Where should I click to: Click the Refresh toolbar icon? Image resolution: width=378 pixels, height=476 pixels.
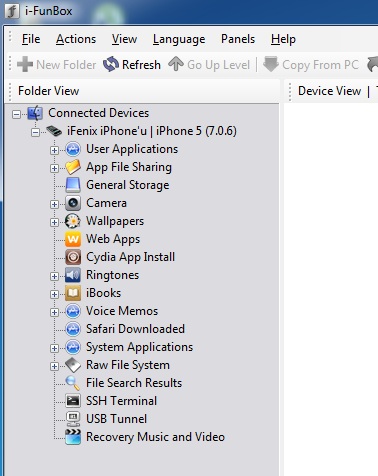(111, 64)
